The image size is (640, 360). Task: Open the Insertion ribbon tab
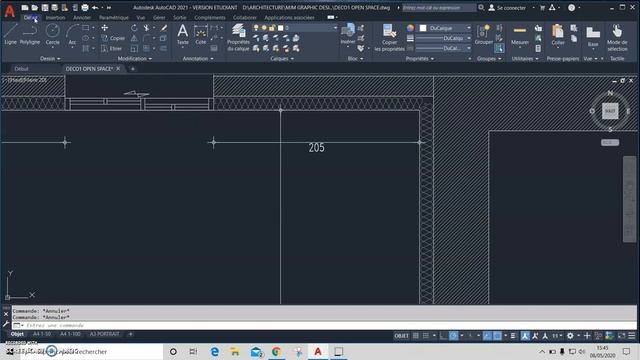click(x=56, y=18)
